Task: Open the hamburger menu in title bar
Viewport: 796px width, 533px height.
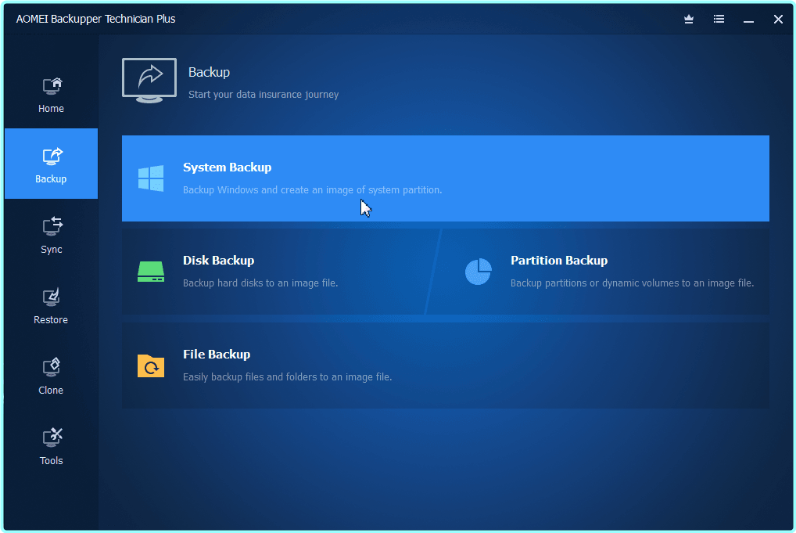Action: click(x=719, y=19)
